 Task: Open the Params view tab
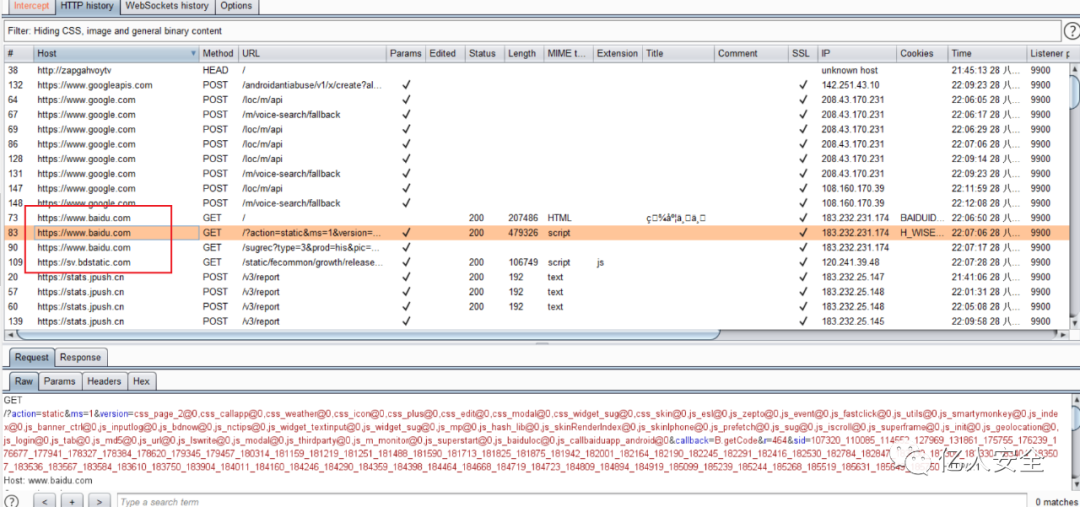tap(60, 381)
